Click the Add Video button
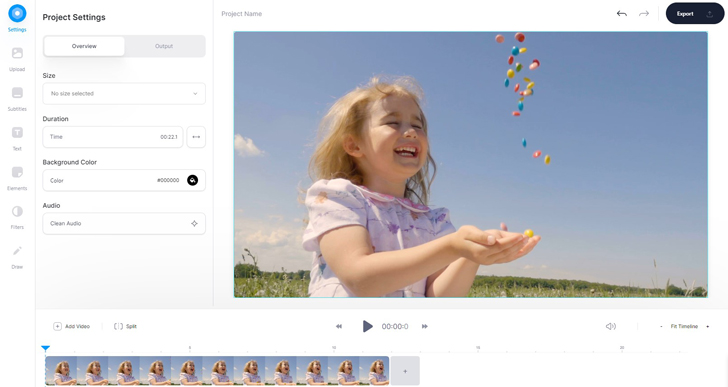 coord(72,326)
